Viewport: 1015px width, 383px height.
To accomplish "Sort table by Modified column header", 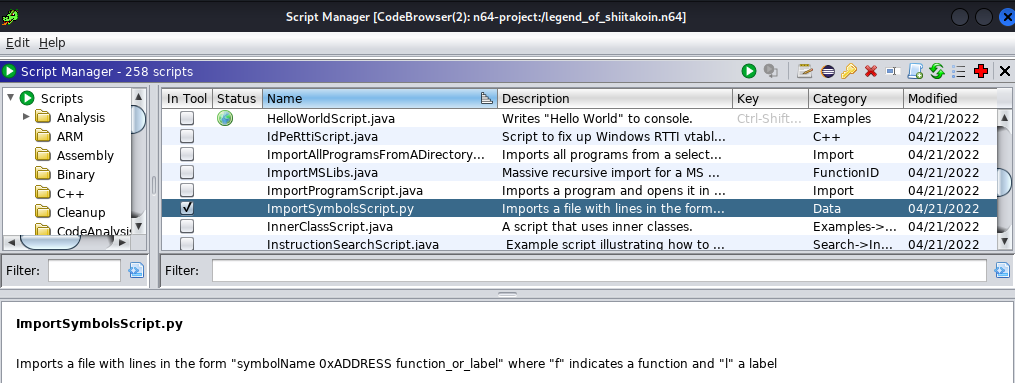I will pyautogui.click(x=950, y=98).
